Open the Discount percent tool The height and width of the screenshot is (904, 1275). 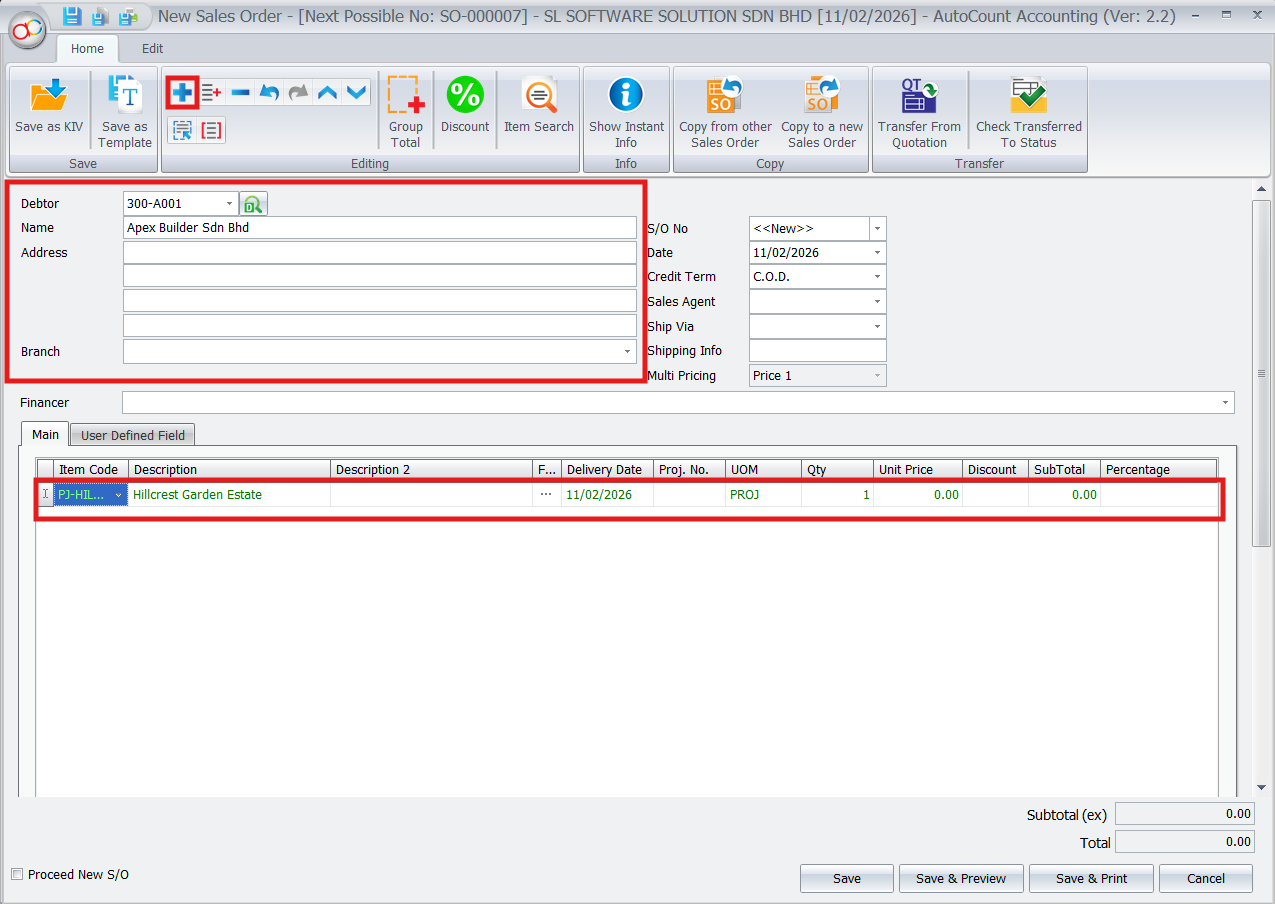tap(465, 97)
